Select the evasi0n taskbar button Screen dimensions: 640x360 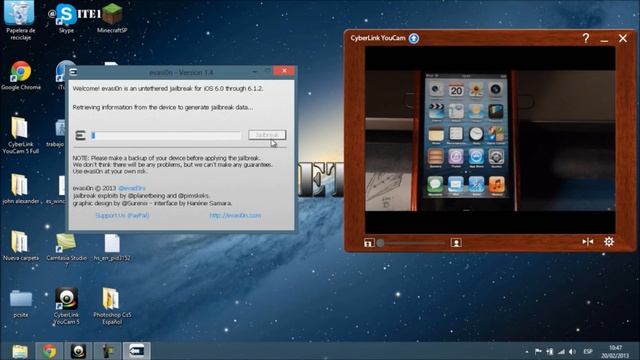(x=137, y=351)
